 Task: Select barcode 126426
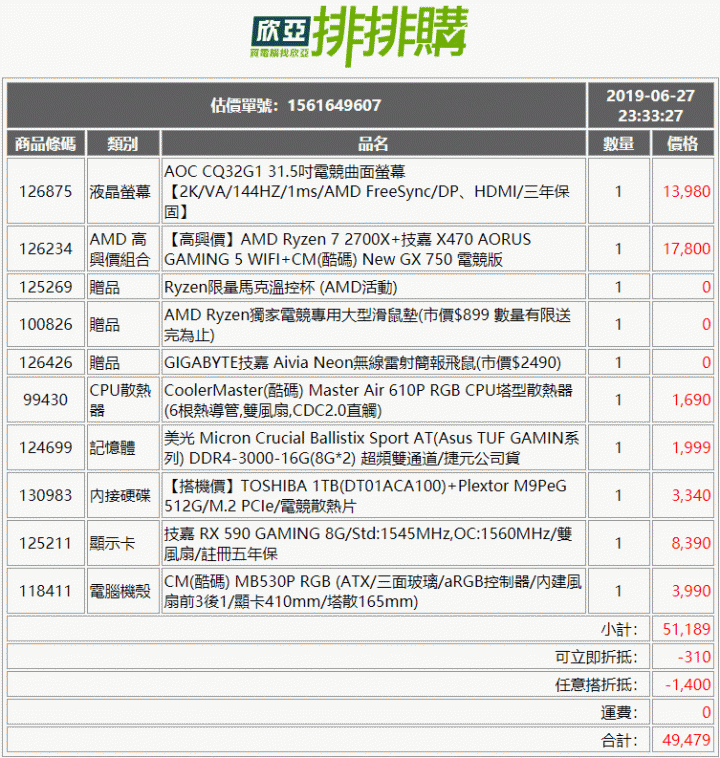click(x=45, y=362)
